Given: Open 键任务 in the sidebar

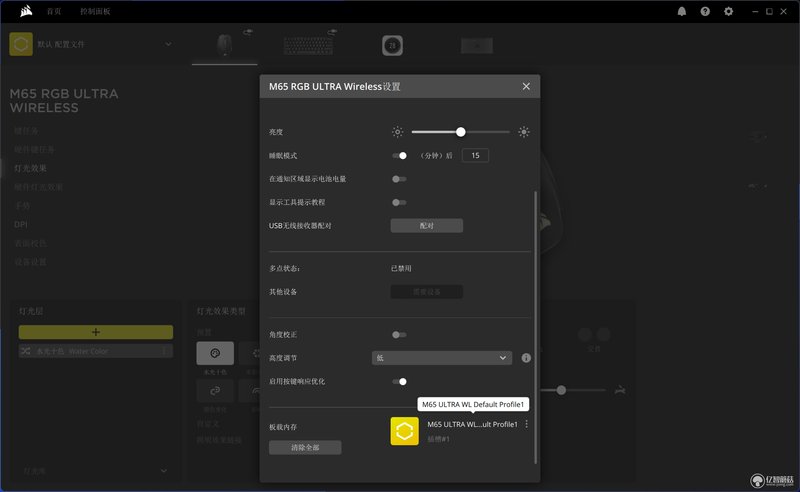Looking at the screenshot, I should [x=26, y=131].
